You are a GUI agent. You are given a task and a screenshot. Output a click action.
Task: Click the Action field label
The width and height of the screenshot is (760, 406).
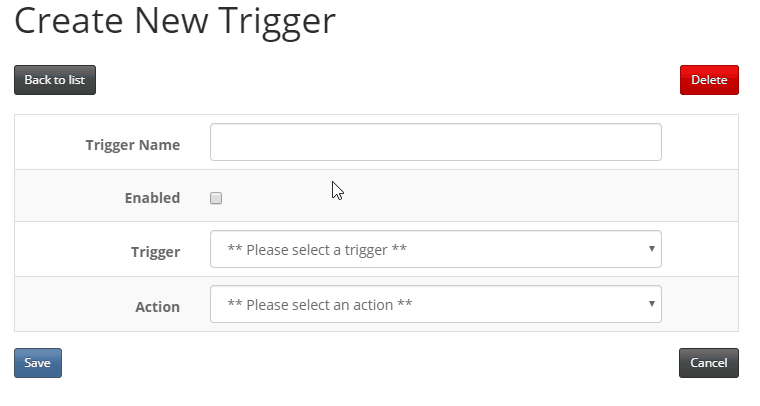[x=158, y=307]
